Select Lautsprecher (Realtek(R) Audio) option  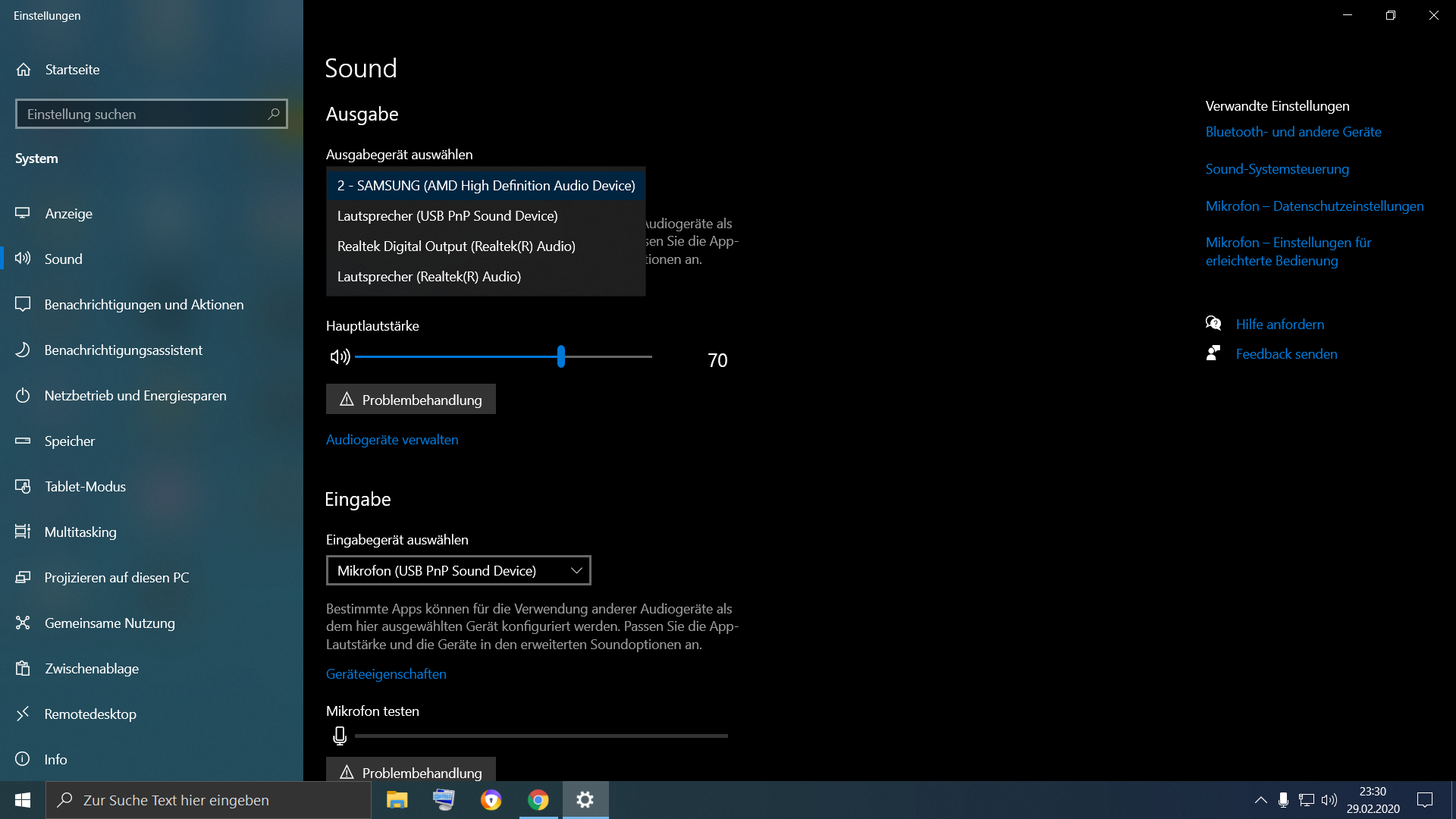click(428, 277)
